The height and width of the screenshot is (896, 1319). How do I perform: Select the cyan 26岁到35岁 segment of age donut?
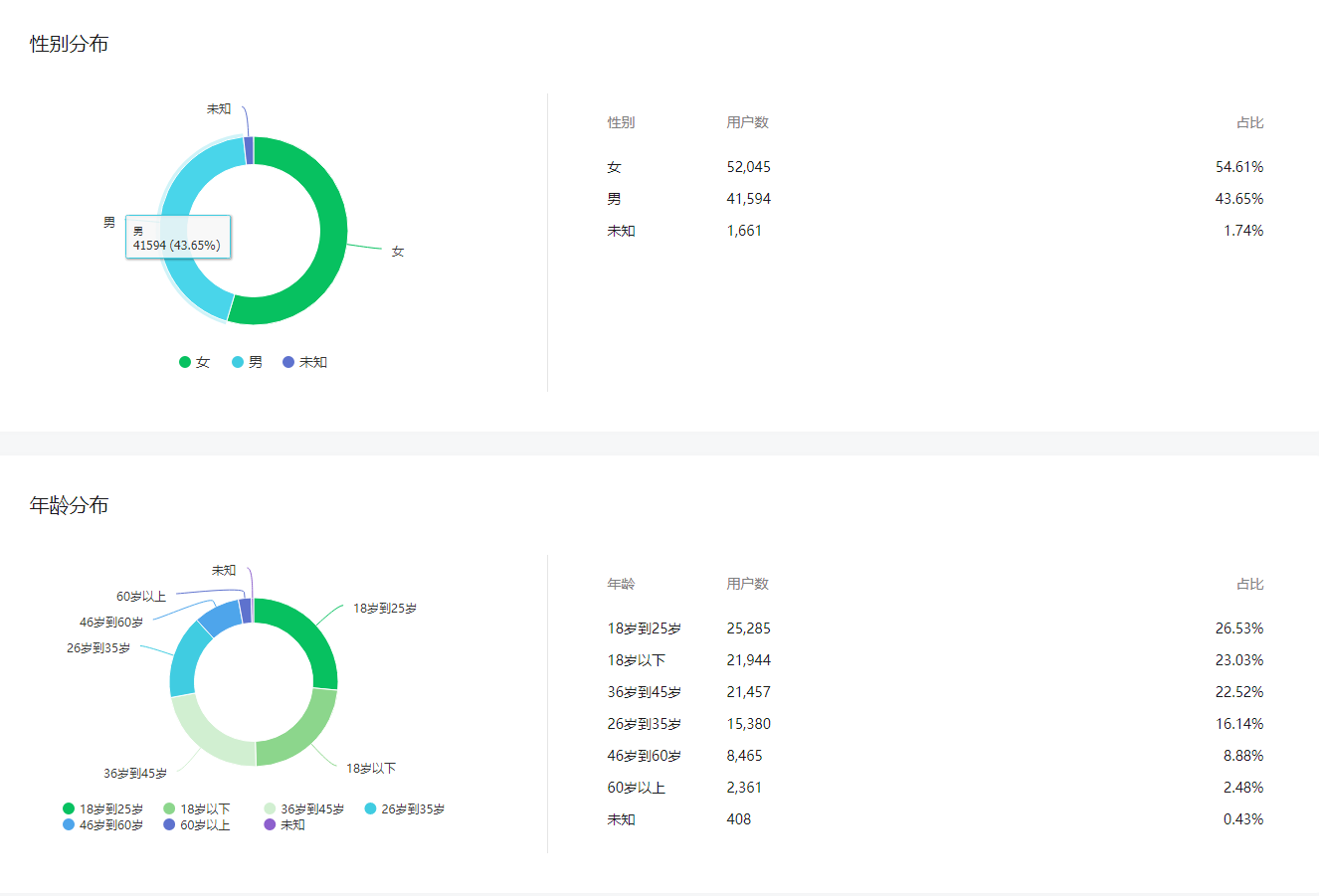coord(185,659)
